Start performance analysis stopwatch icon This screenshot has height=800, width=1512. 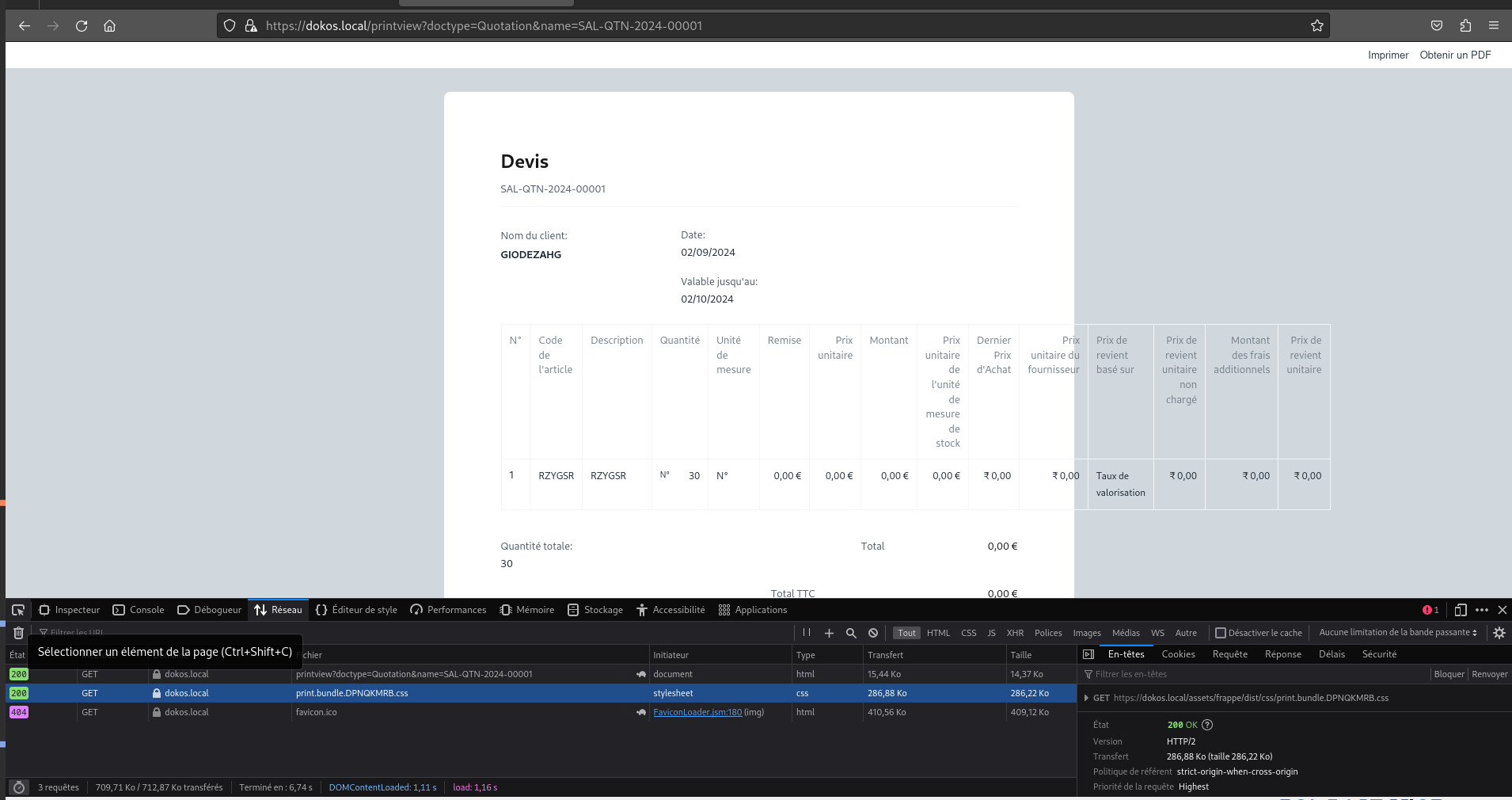coord(19,787)
